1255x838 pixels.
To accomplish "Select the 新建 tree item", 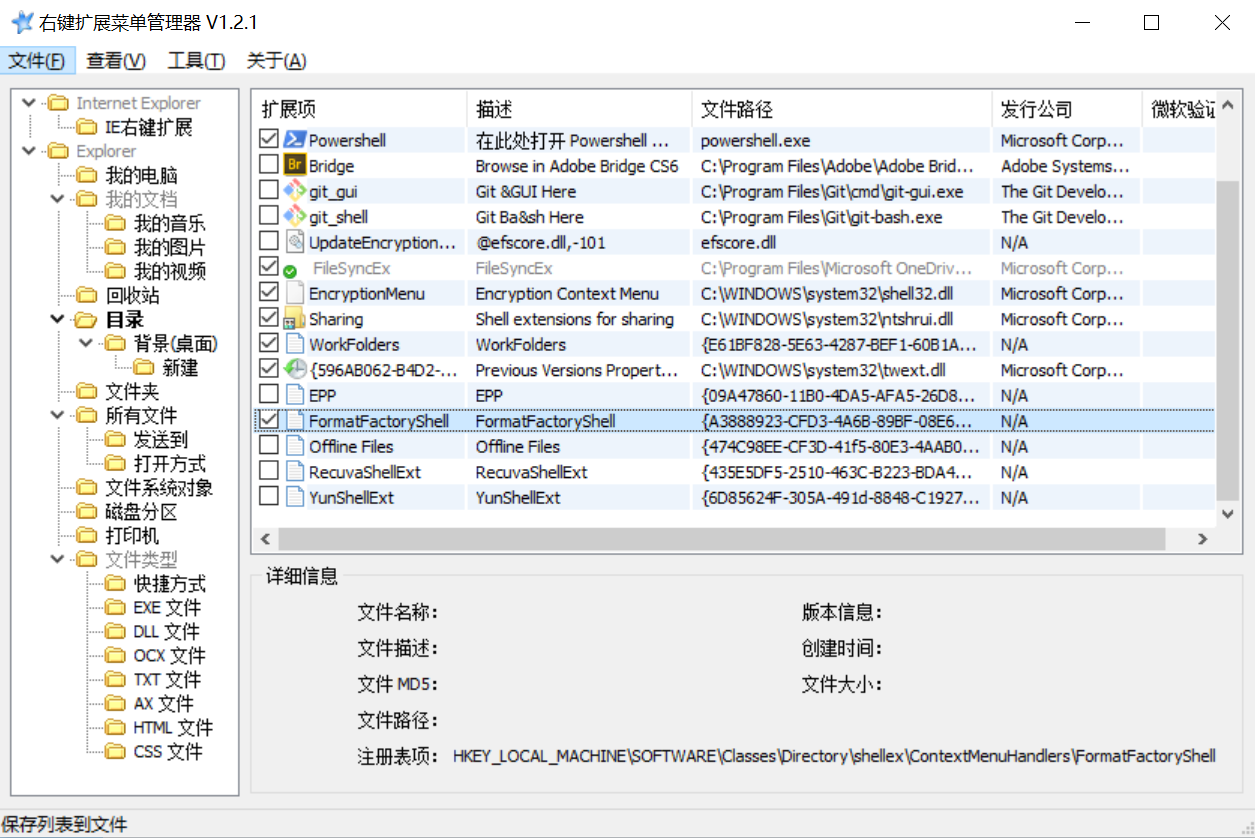I will 180,367.
